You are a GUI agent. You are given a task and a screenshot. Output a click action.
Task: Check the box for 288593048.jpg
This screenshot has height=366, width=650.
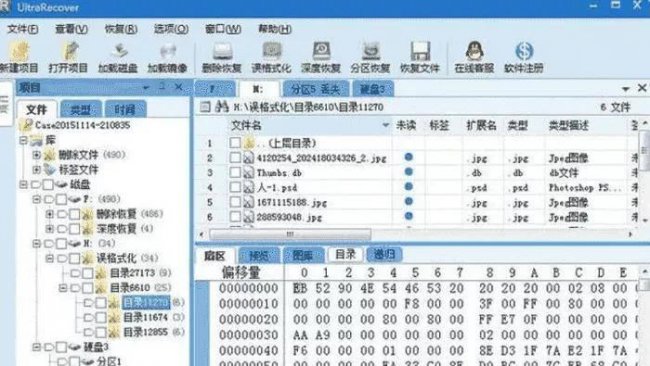pyautogui.click(x=235, y=216)
